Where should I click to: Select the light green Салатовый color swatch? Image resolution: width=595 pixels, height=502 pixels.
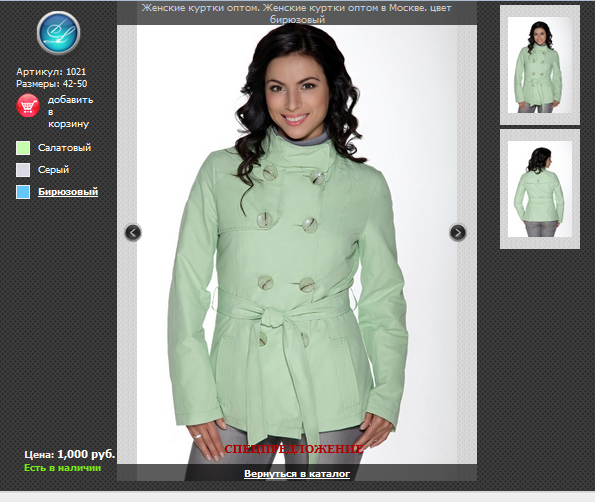click(x=23, y=148)
